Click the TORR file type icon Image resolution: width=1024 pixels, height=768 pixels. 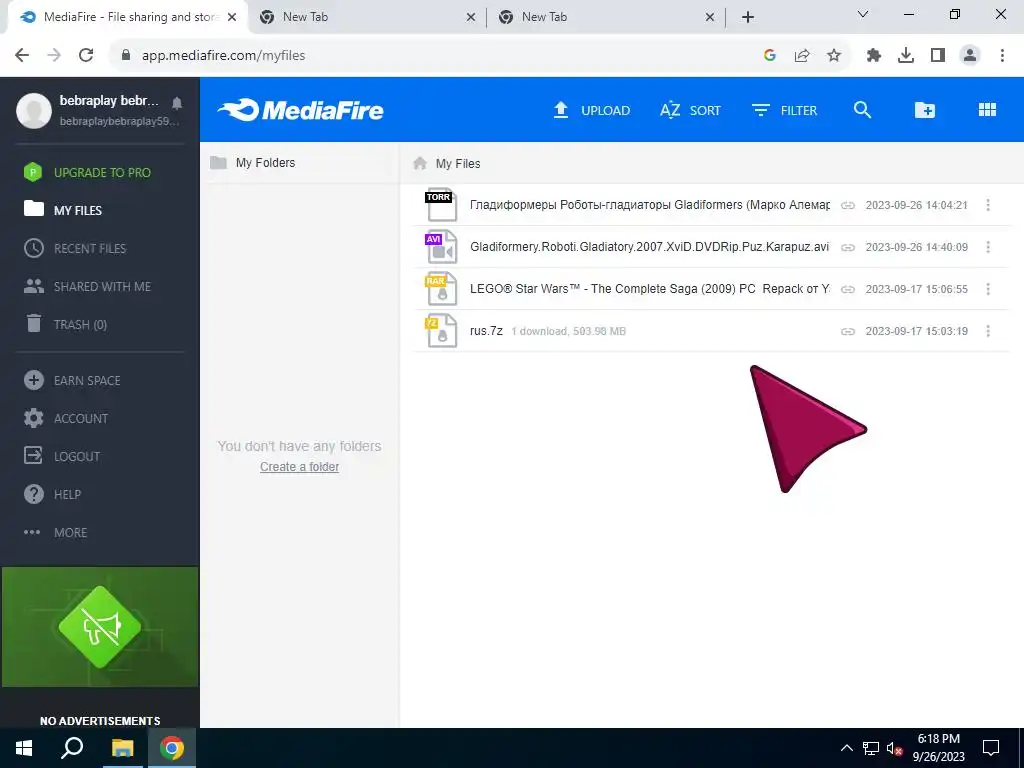point(441,205)
